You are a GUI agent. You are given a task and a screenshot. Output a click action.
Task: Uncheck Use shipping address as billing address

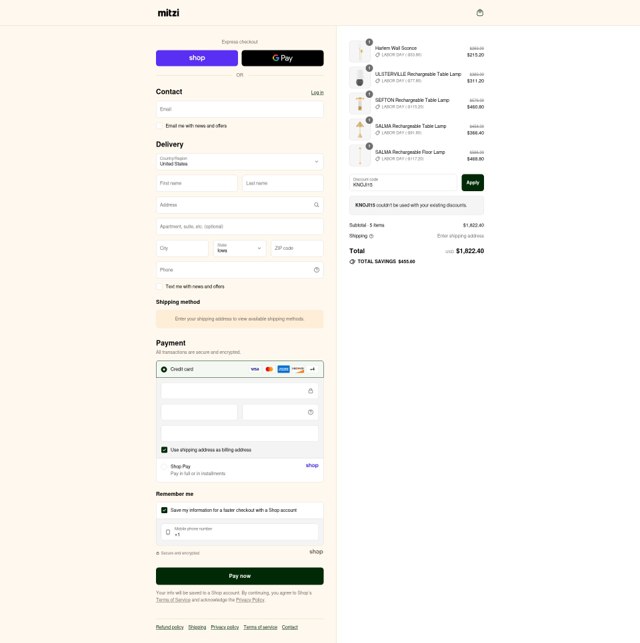(x=164, y=450)
